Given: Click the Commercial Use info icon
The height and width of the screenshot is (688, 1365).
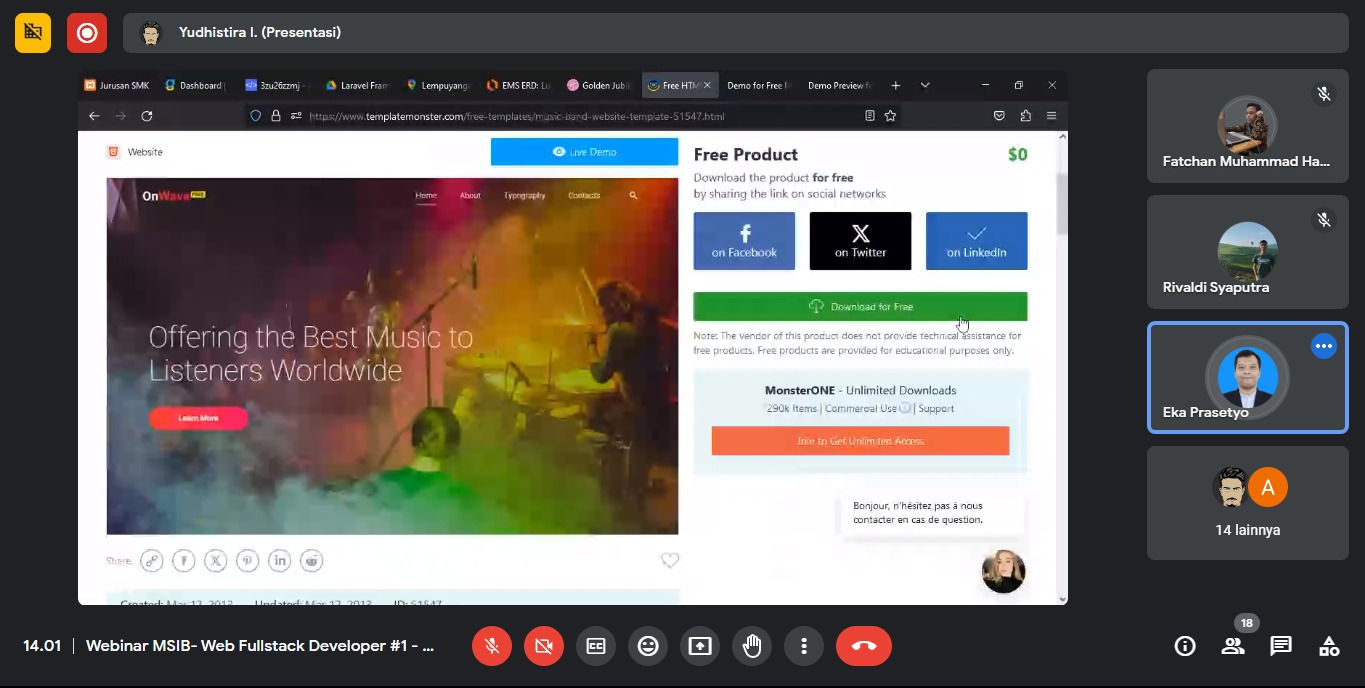Looking at the screenshot, I should (x=905, y=408).
